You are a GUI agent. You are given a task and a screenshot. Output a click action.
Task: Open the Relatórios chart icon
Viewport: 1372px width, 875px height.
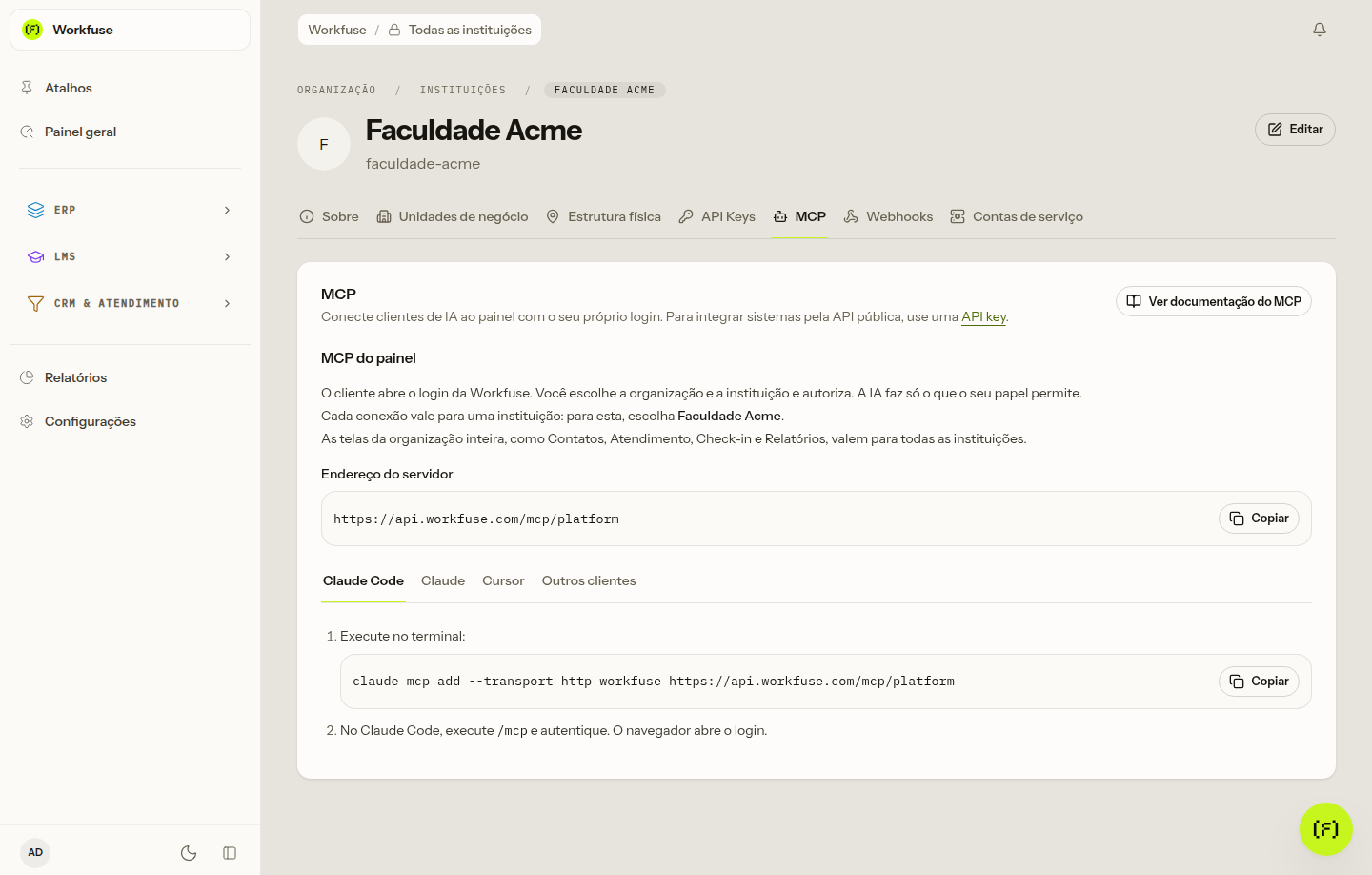pyautogui.click(x=27, y=377)
